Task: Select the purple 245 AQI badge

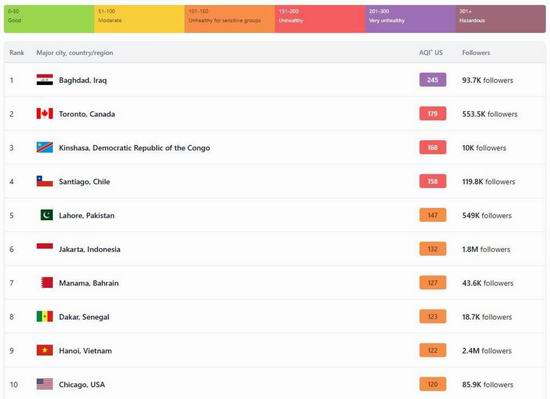Action: point(433,80)
